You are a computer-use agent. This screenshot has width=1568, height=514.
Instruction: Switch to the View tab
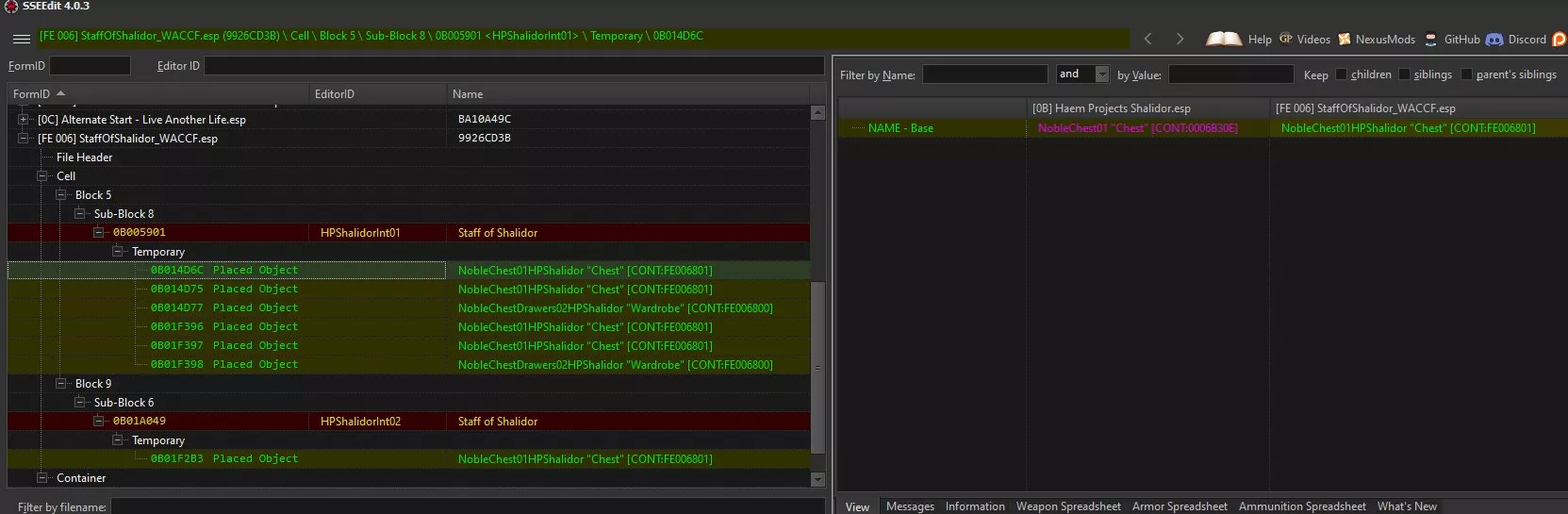[857, 506]
